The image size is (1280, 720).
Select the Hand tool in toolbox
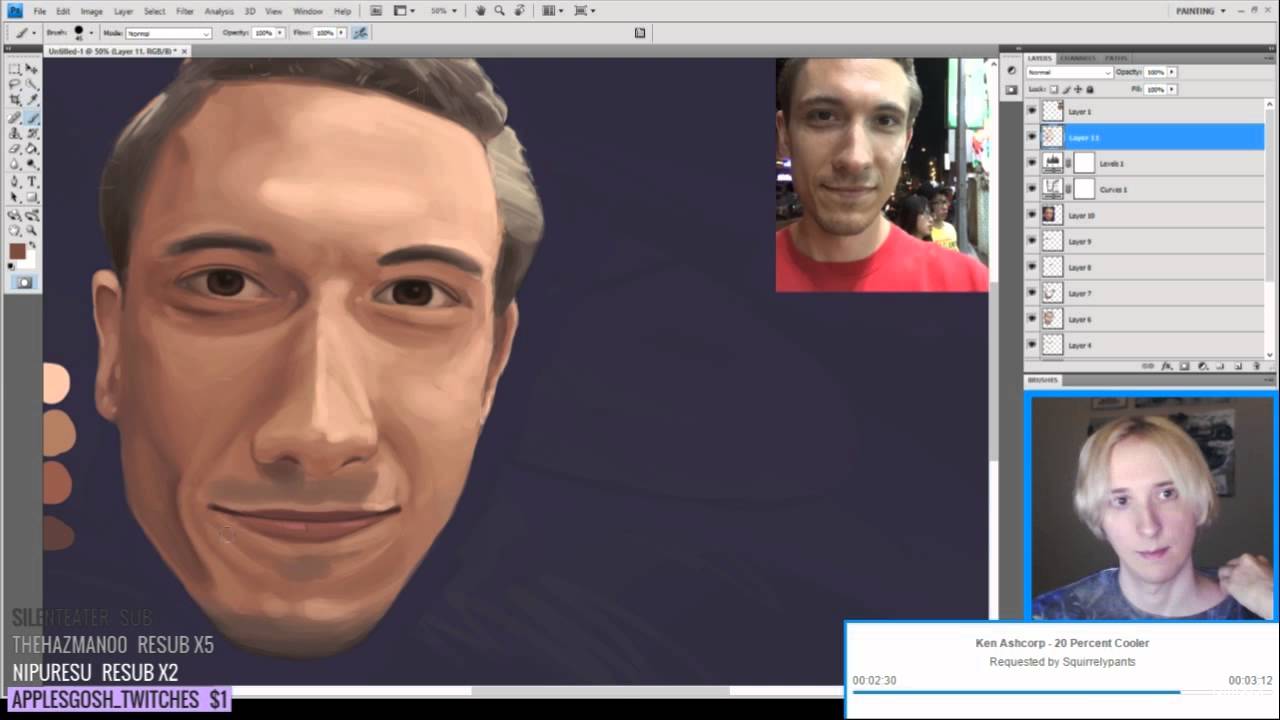click(15, 231)
